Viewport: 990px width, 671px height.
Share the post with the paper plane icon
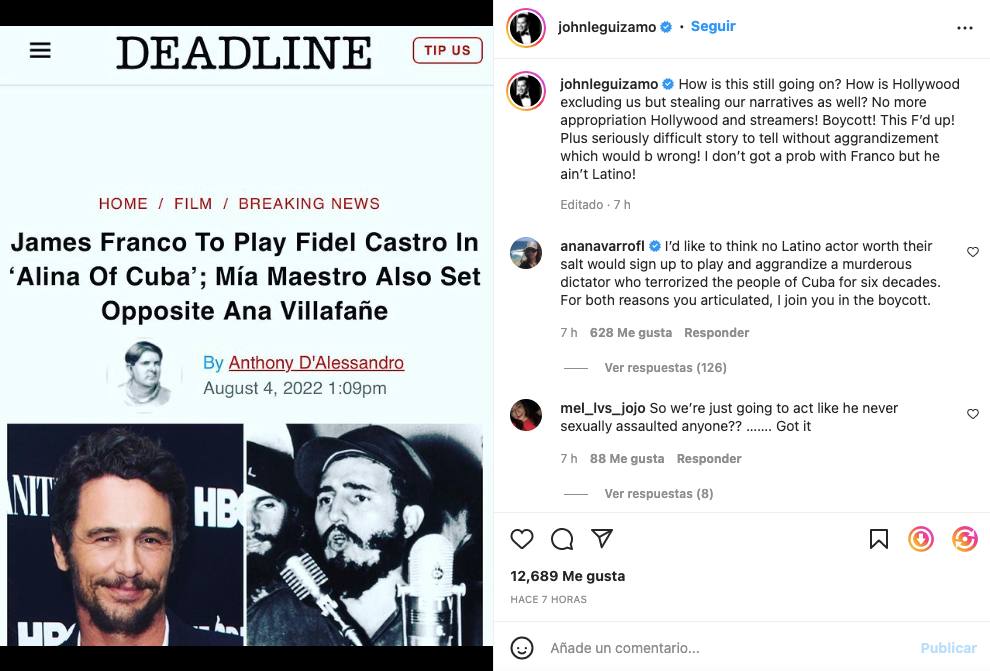coord(602,538)
